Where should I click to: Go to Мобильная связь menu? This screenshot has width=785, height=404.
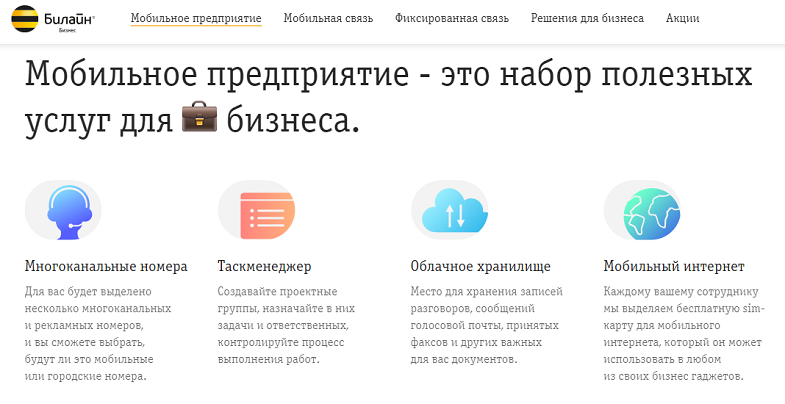coord(328,19)
